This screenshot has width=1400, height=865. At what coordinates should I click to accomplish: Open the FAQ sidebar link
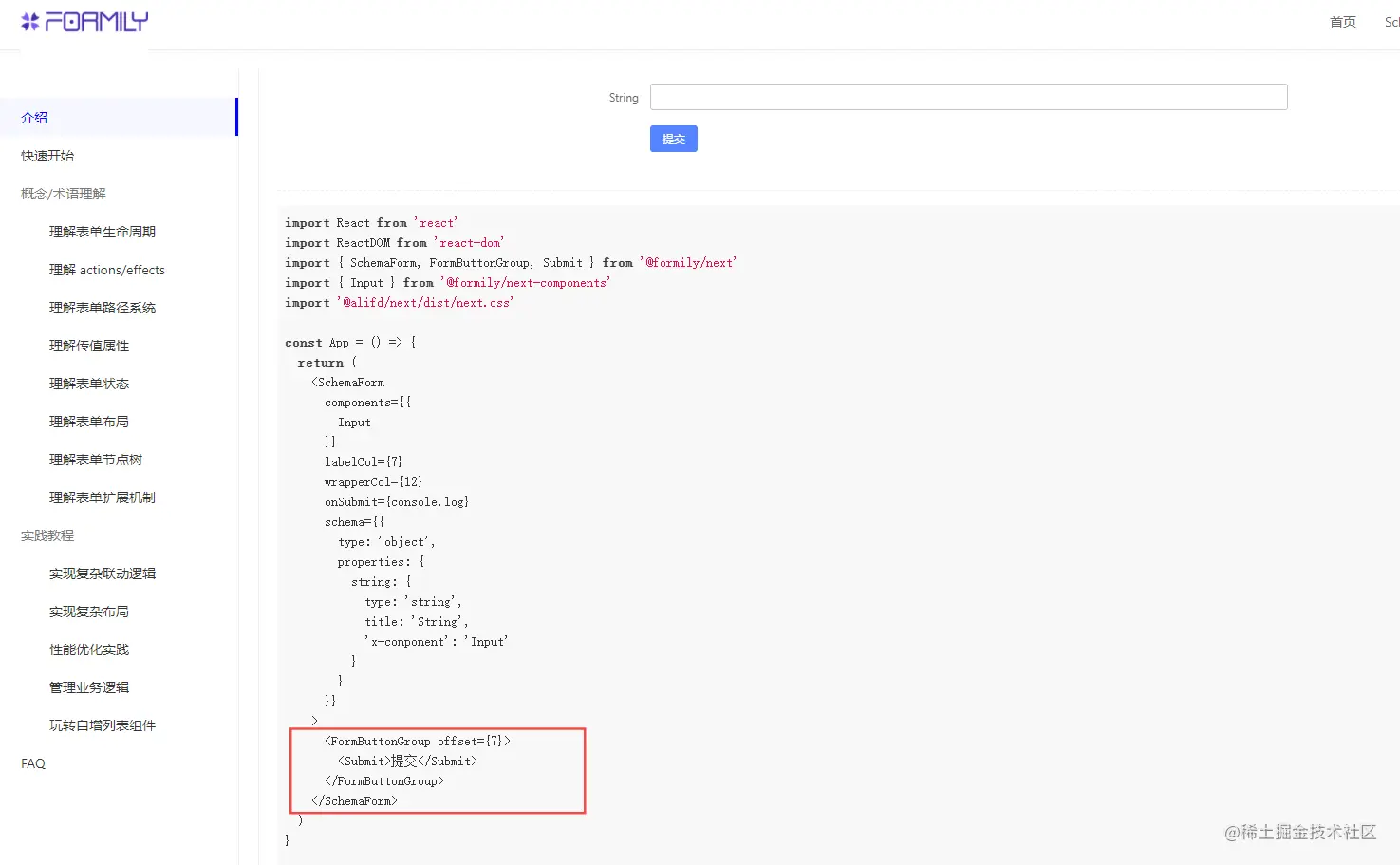(x=33, y=763)
